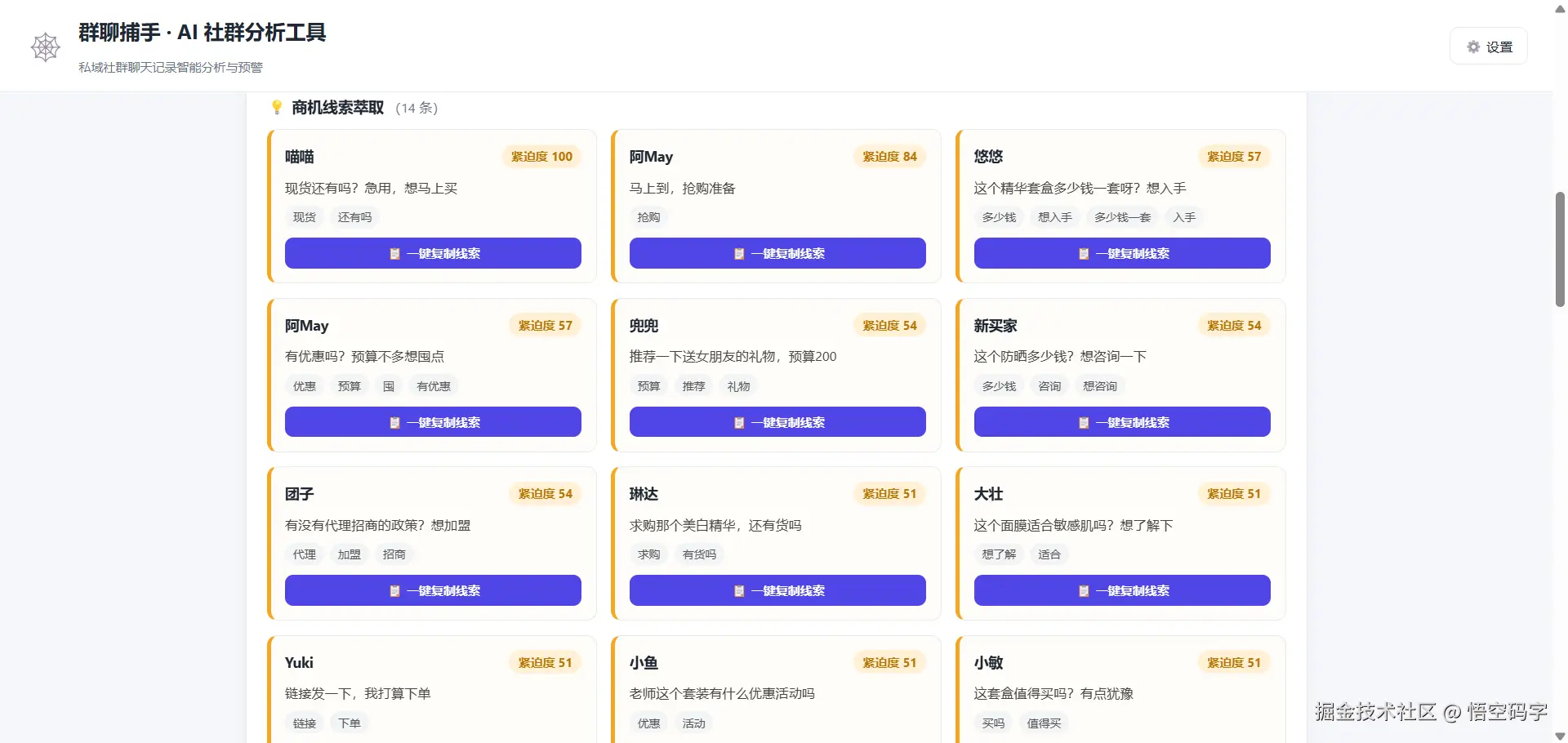Copy lead for 阿May 抢购准备 card
This screenshot has height=743, width=1568.
[777, 253]
